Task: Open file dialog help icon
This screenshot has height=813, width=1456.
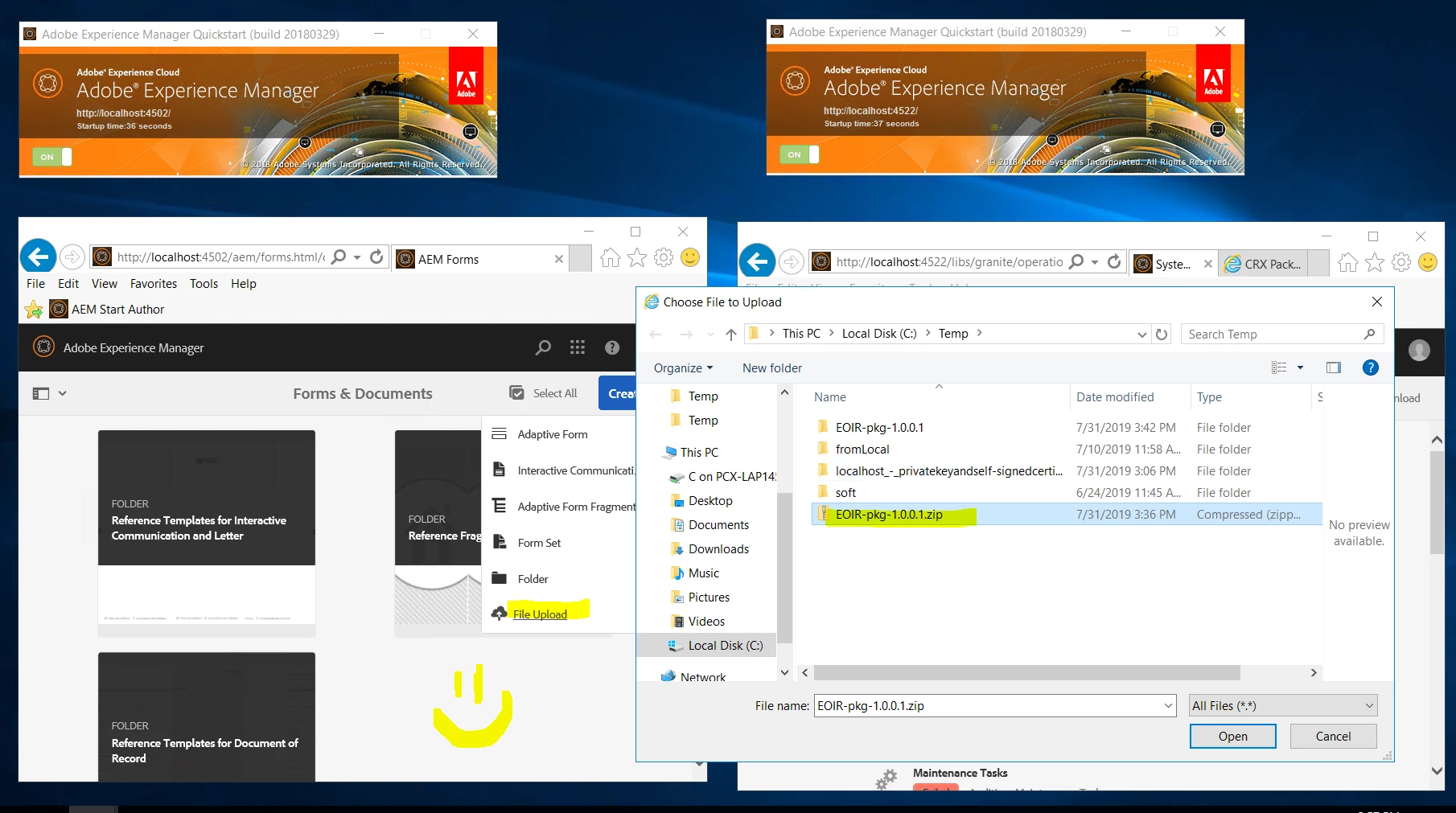Action: (1371, 367)
